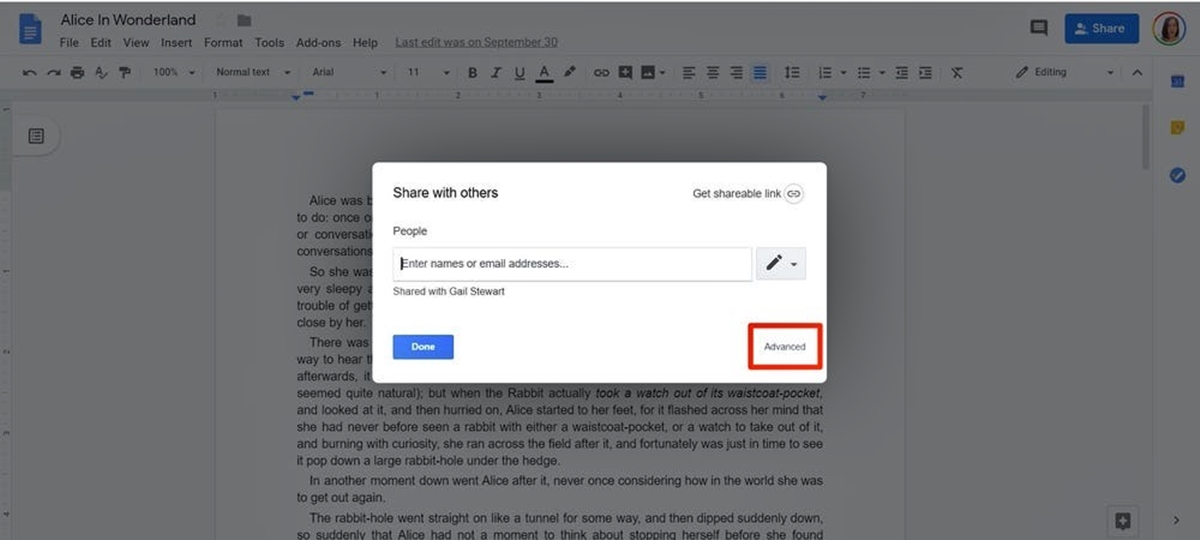The height and width of the screenshot is (540, 1200).
Task: Click the blue Share button
Action: 1101,29
